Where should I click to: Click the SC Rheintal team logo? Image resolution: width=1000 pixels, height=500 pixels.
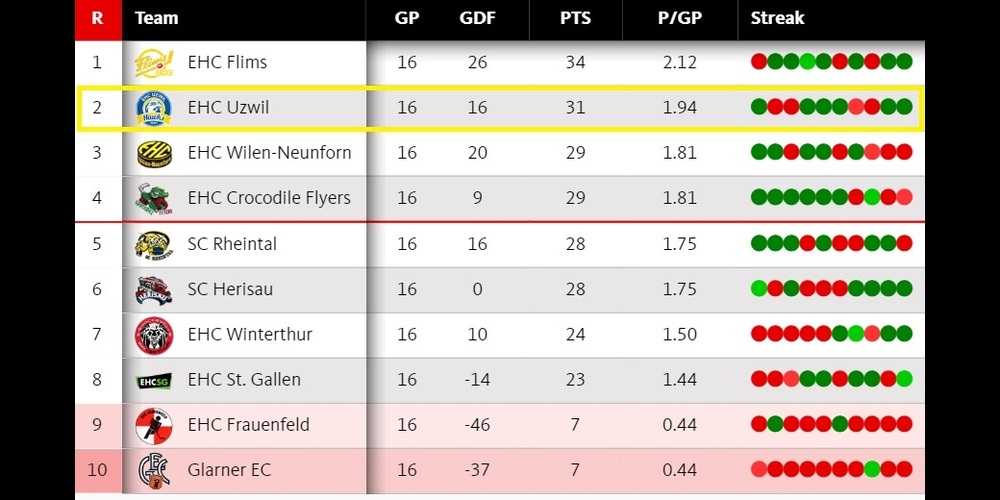154,244
